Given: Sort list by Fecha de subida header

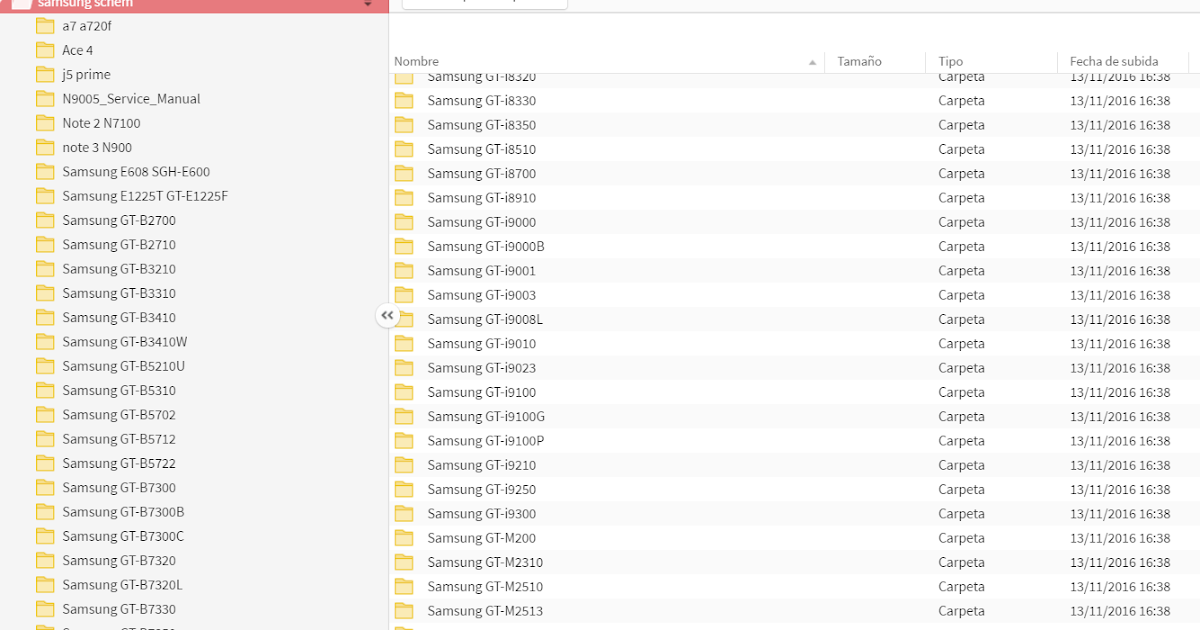Looking at the screenshot, I should tap(1114, 62).
